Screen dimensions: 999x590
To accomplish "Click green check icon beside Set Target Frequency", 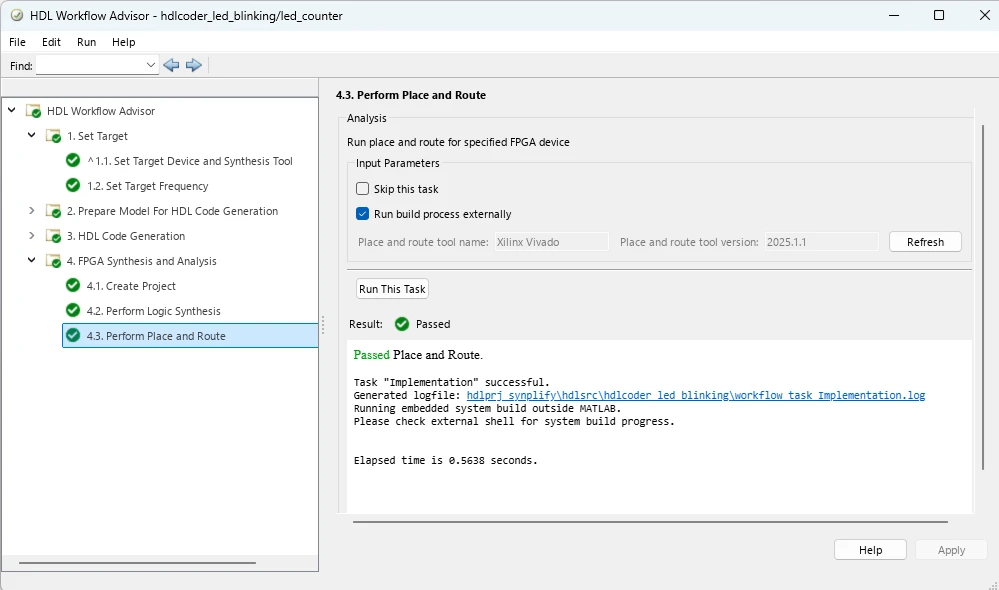I will coord(73,185).
